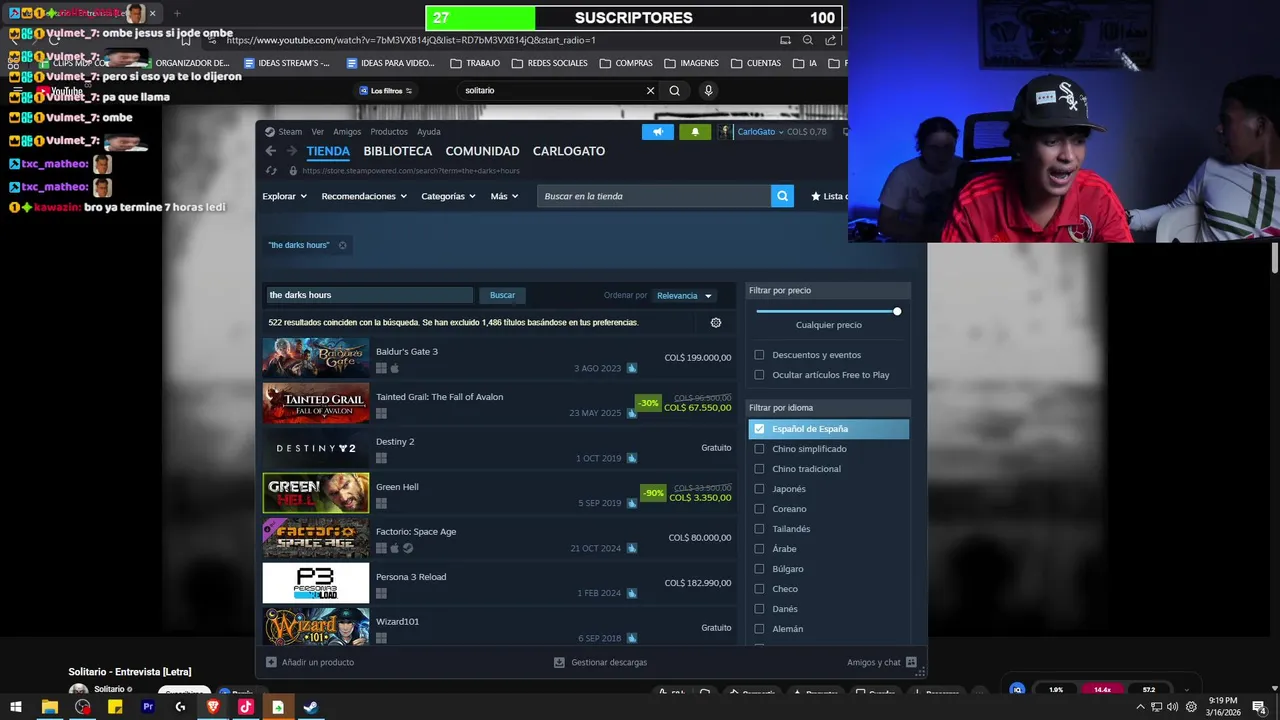Expand the Más dropdown
This screenshot has height=720, width=1280.
(505, 196)
